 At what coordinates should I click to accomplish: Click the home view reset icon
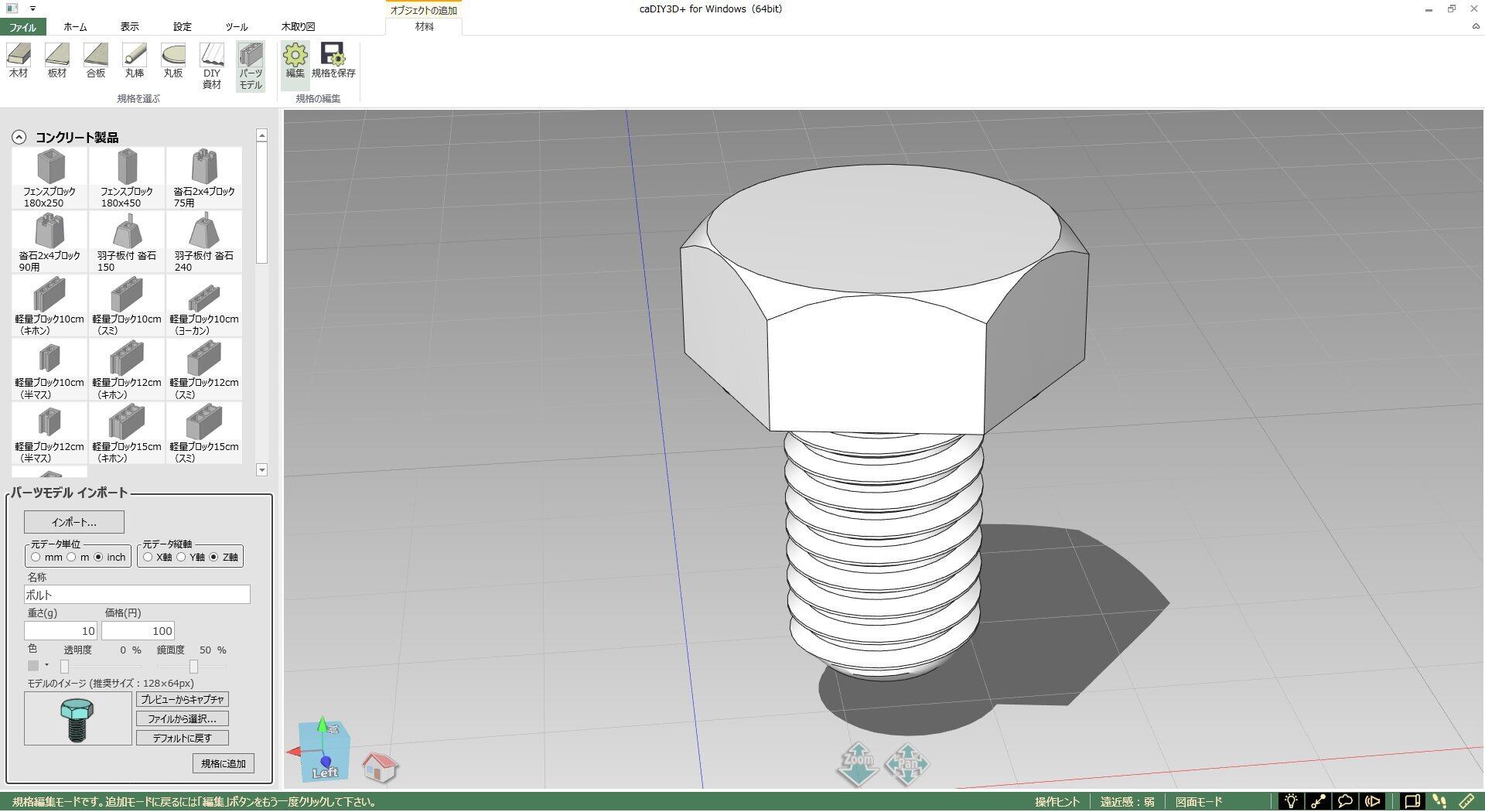point(379,766)
